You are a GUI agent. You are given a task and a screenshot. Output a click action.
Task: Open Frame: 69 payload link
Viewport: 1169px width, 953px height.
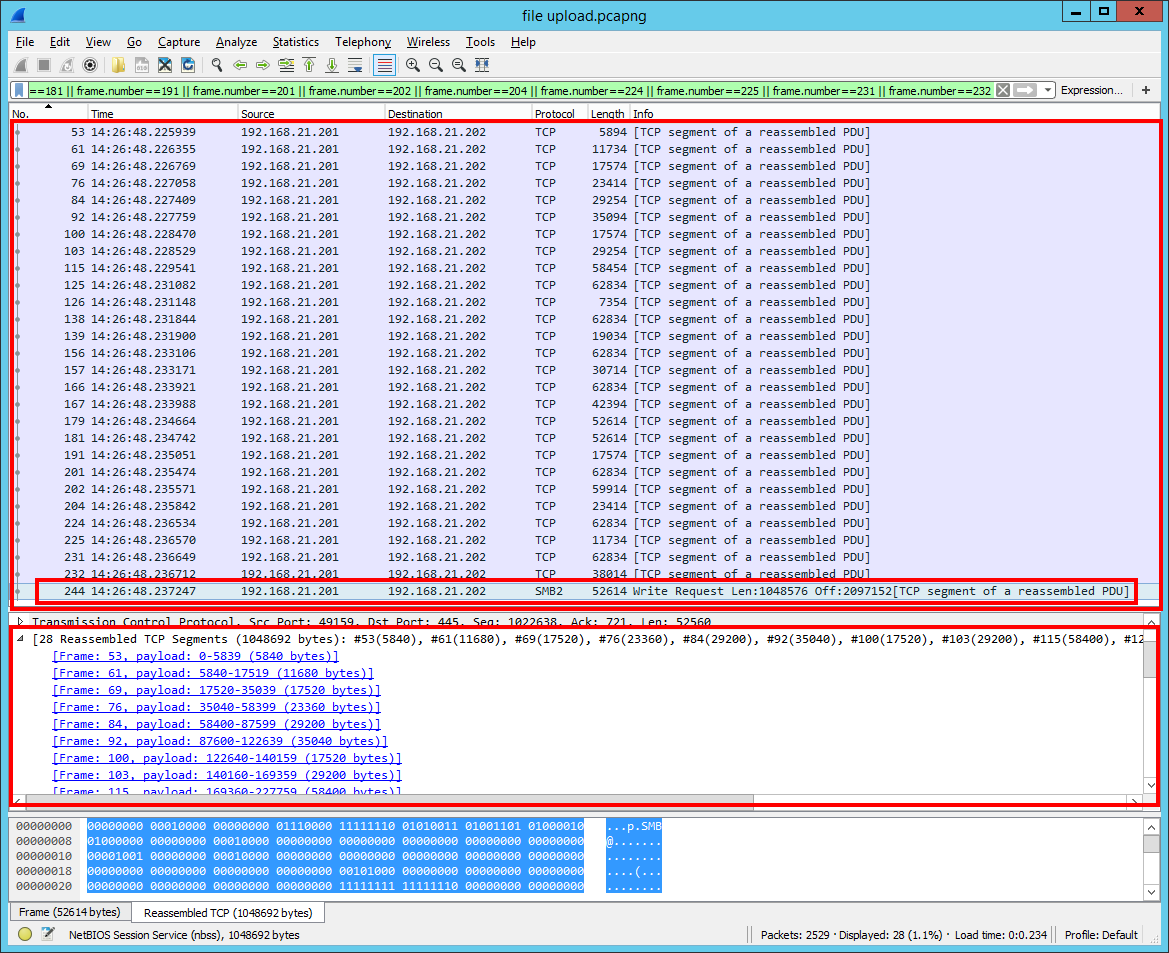[216, 691]
